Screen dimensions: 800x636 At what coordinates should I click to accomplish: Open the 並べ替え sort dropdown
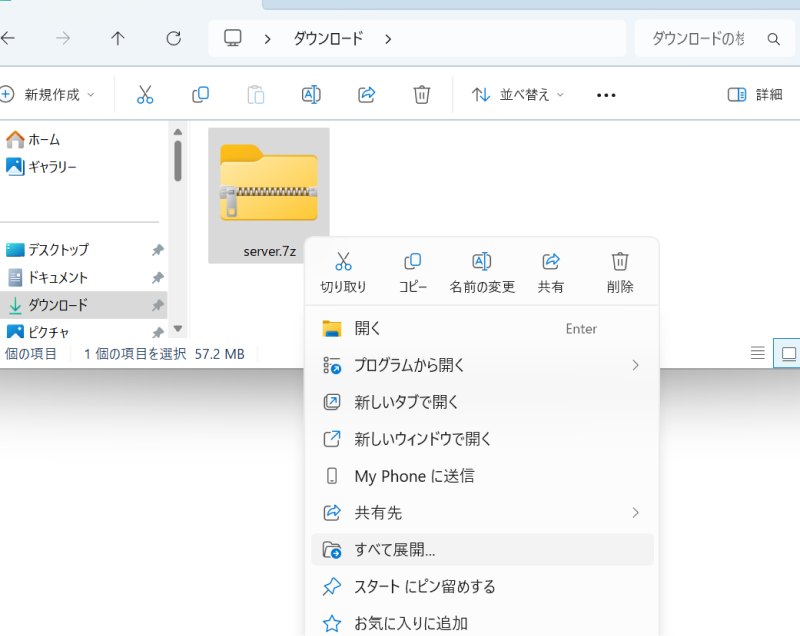[517, 94]
